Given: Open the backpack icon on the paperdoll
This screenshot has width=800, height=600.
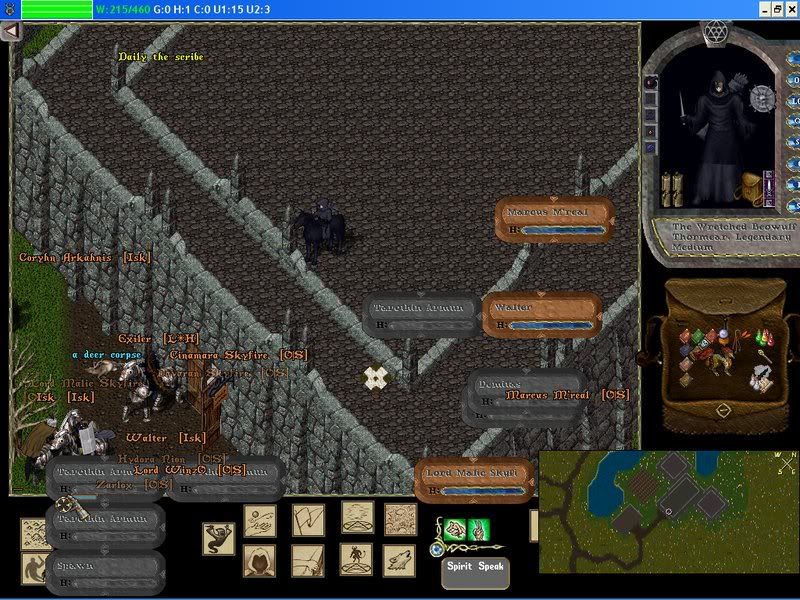Looking at the screenshot, I should coord(748,189).
